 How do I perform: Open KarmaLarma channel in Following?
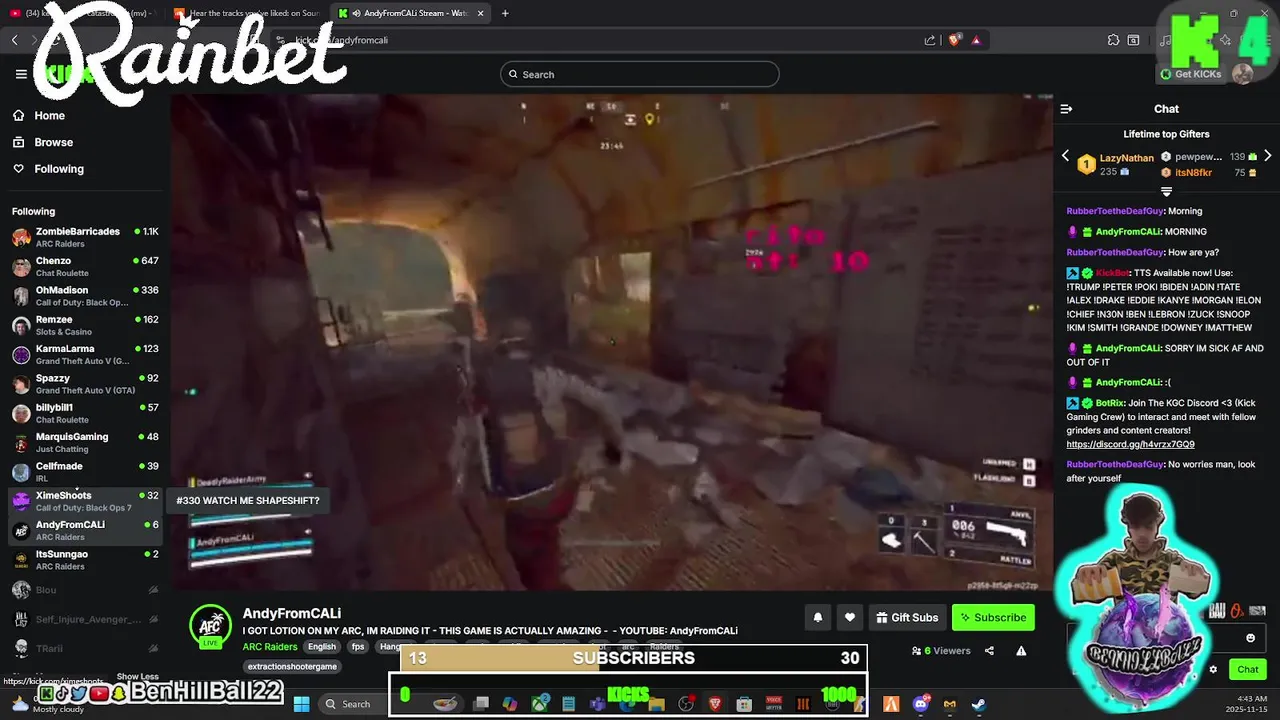85,354
